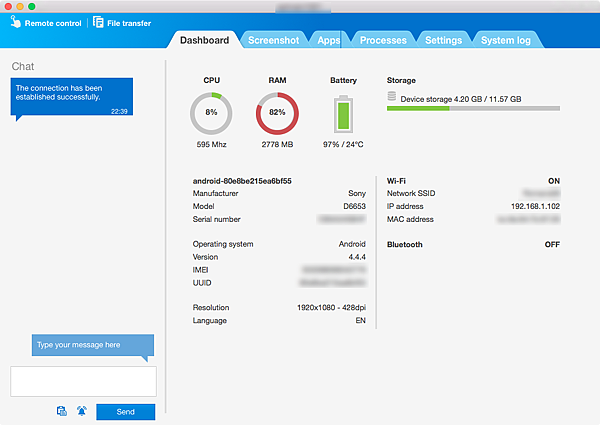Viewport: 600px width, 425px height.
Task: Click the connection established chat bubble
Action: click(x=72, y=97)
